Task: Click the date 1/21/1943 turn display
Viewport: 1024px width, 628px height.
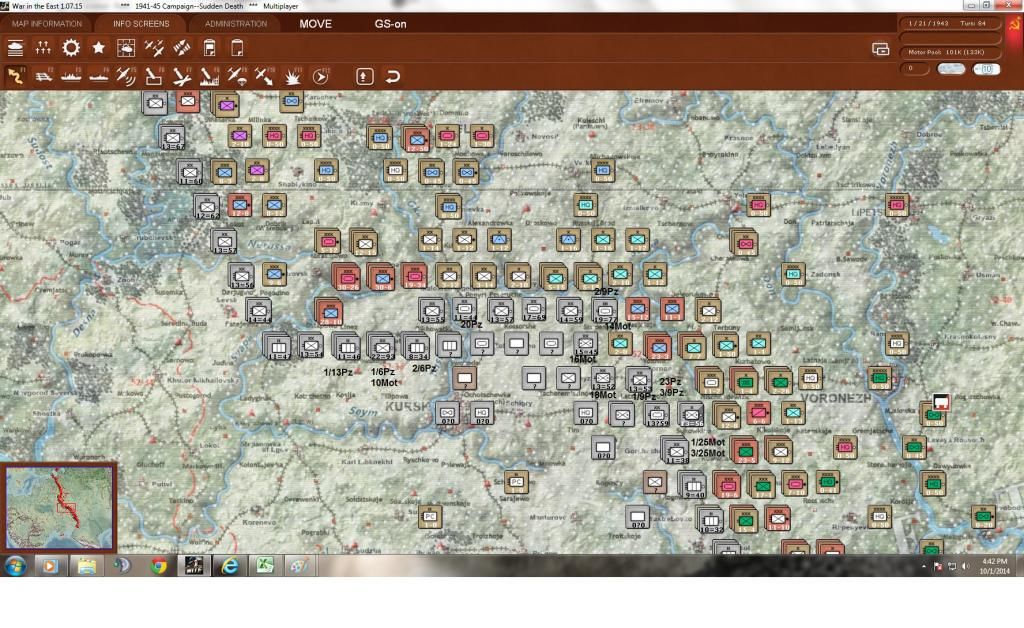Action: pos(951,24)
